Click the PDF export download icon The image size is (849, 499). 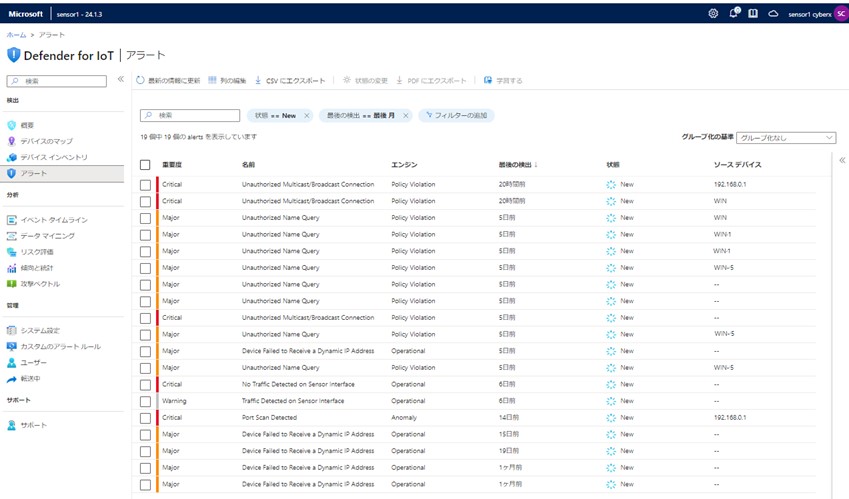coord(400,80)
